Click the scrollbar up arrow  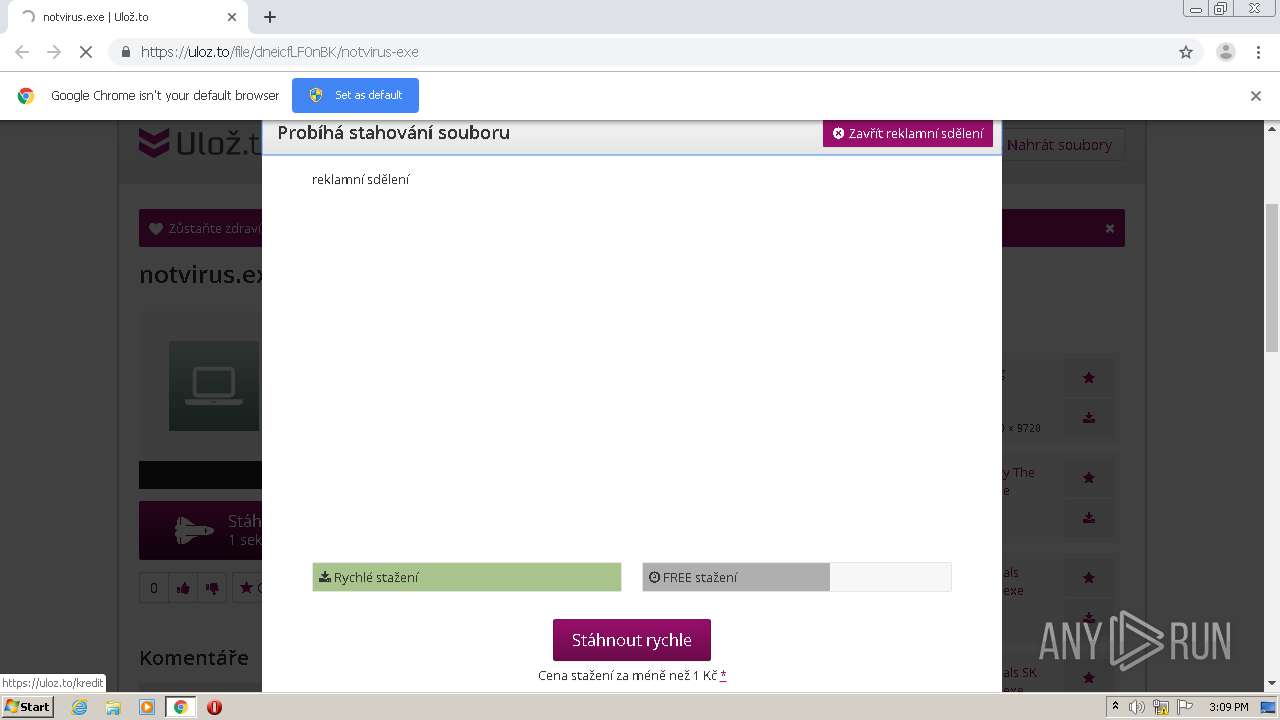click(1272, 128)
